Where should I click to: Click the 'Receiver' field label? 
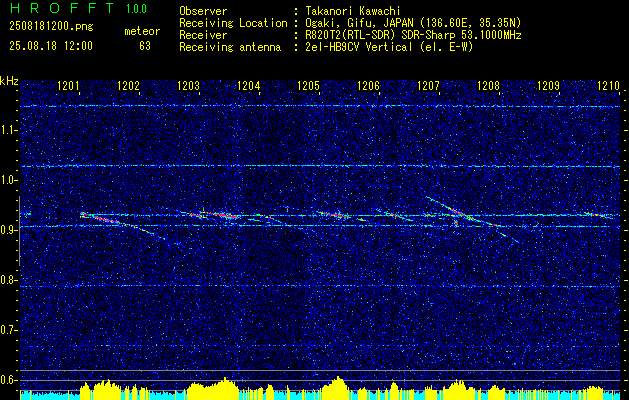pos(203,35)
